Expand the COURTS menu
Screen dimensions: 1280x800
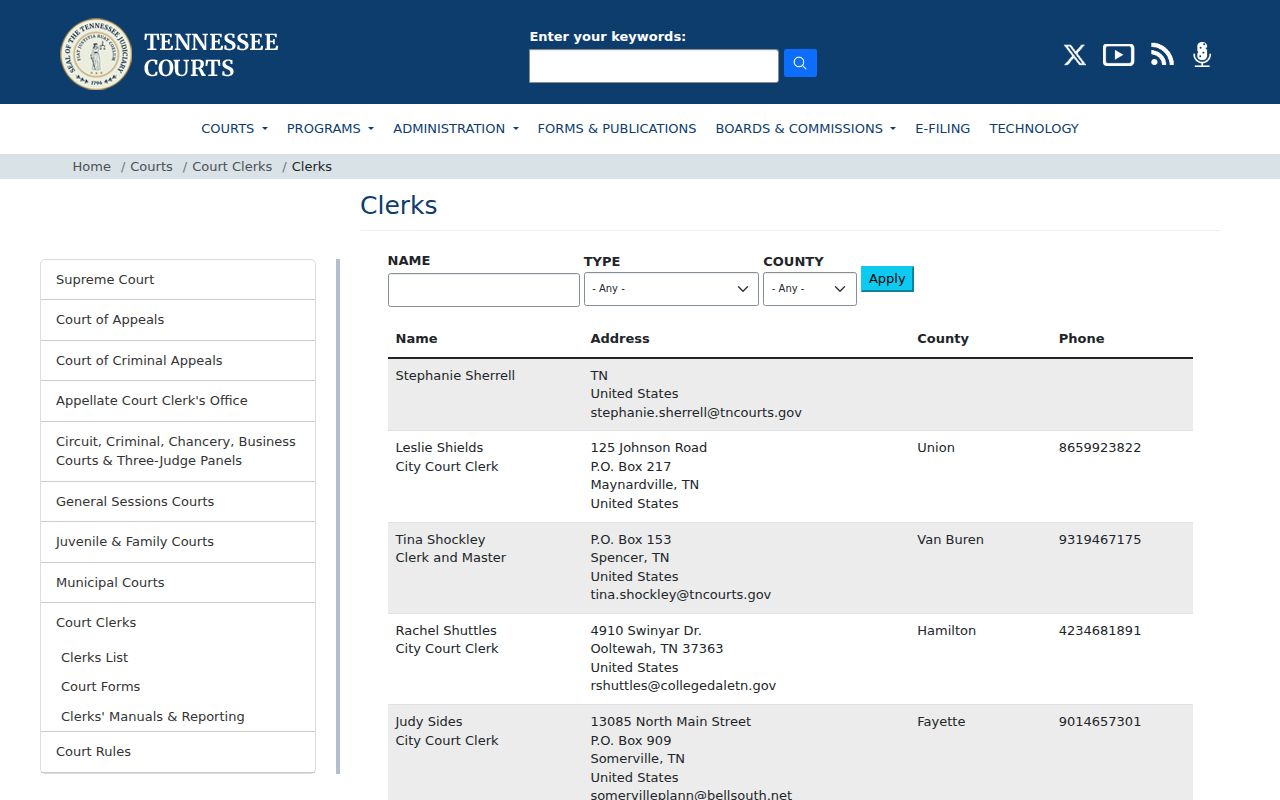pos(234,128)
